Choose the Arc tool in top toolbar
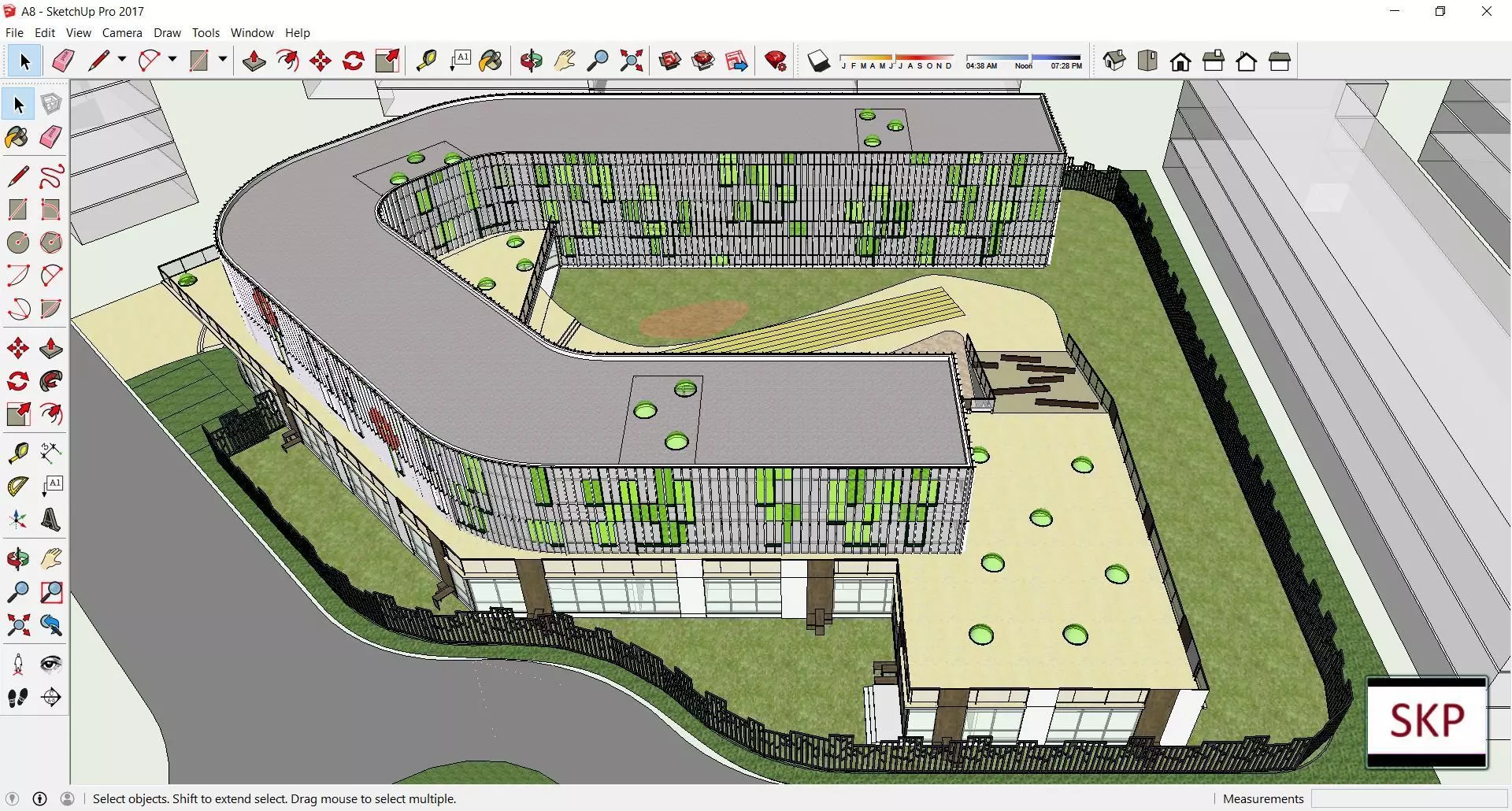The width and height of the screenshot is (1512, 811). [x=149, y=61]
